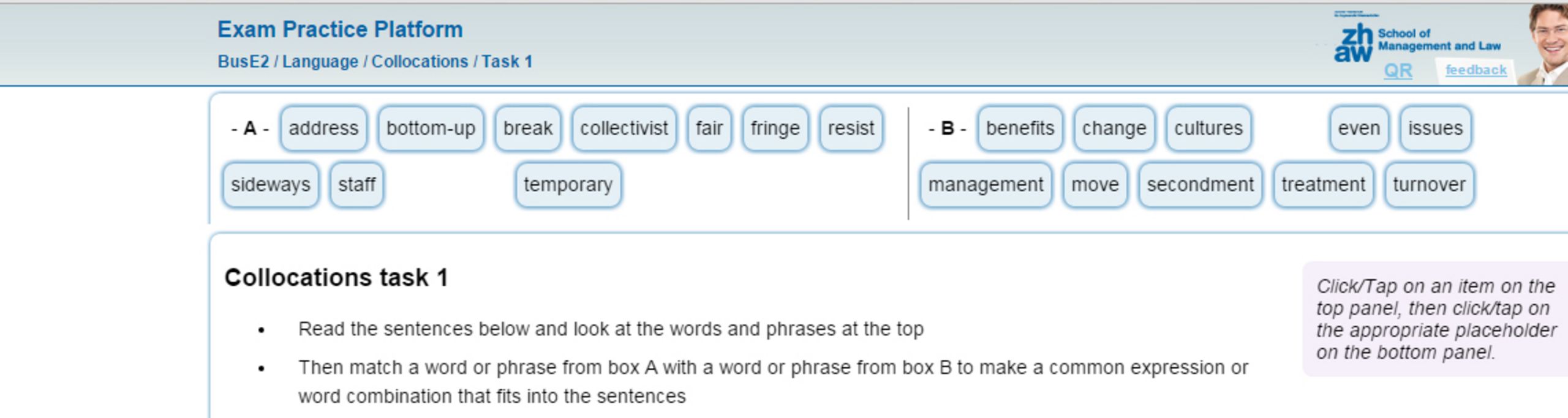The height and width of the screenshot is (418, 1568).
Task: Click the presenter portrait photo
Action: (x=1544, y=44)
